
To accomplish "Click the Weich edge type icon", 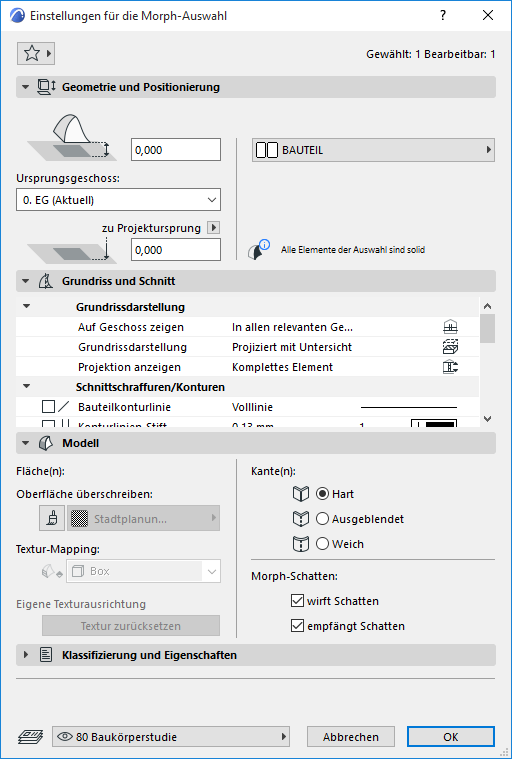I will (301, 544).
